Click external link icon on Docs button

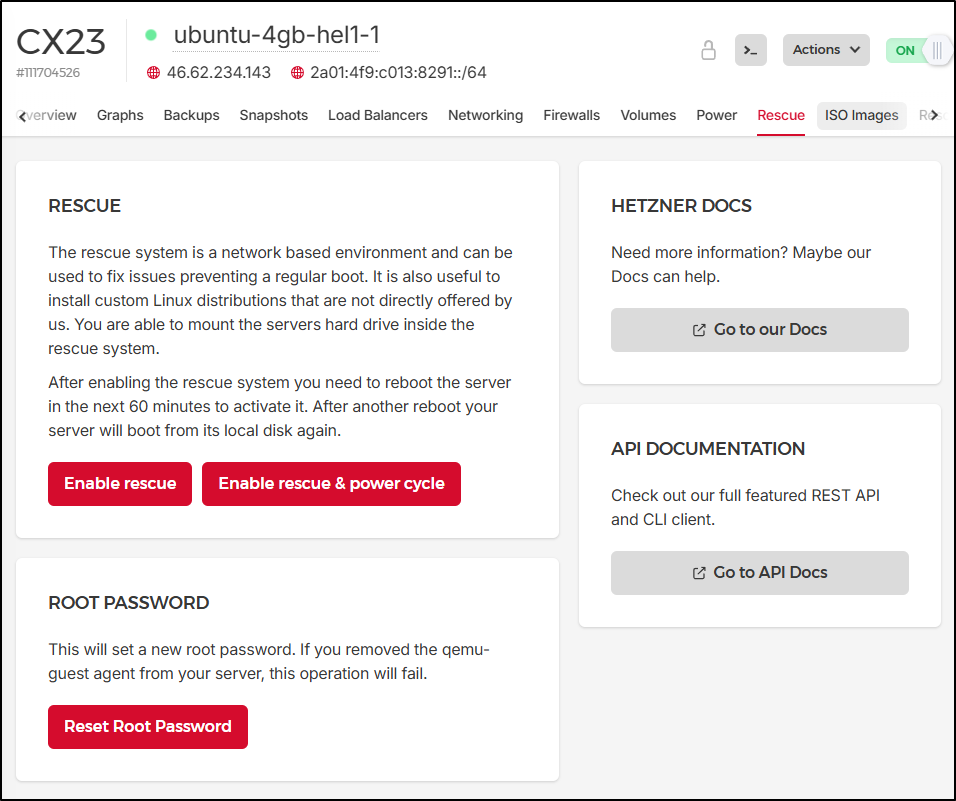(x=699, y=330)
